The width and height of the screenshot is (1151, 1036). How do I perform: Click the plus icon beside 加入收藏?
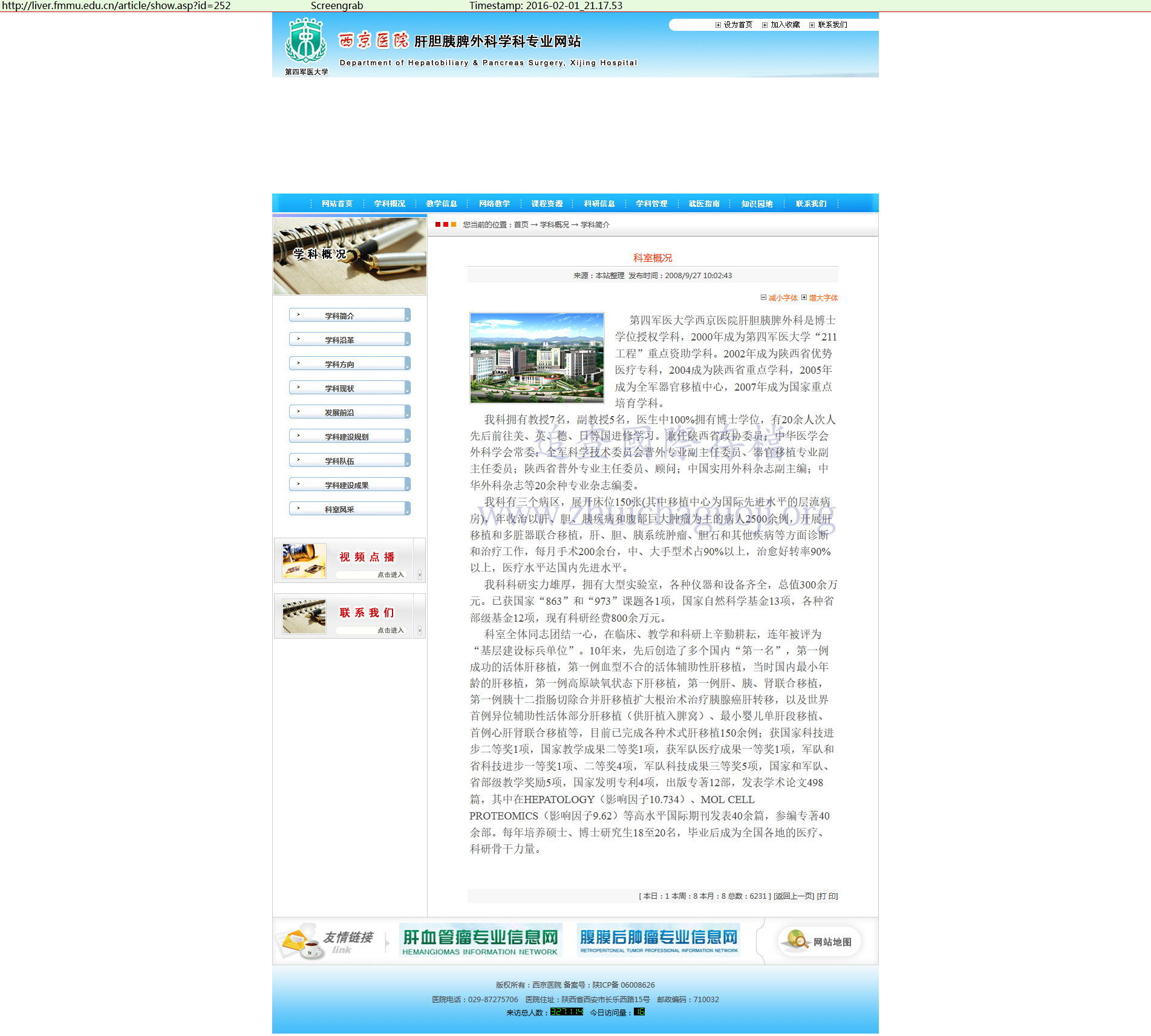765,25
